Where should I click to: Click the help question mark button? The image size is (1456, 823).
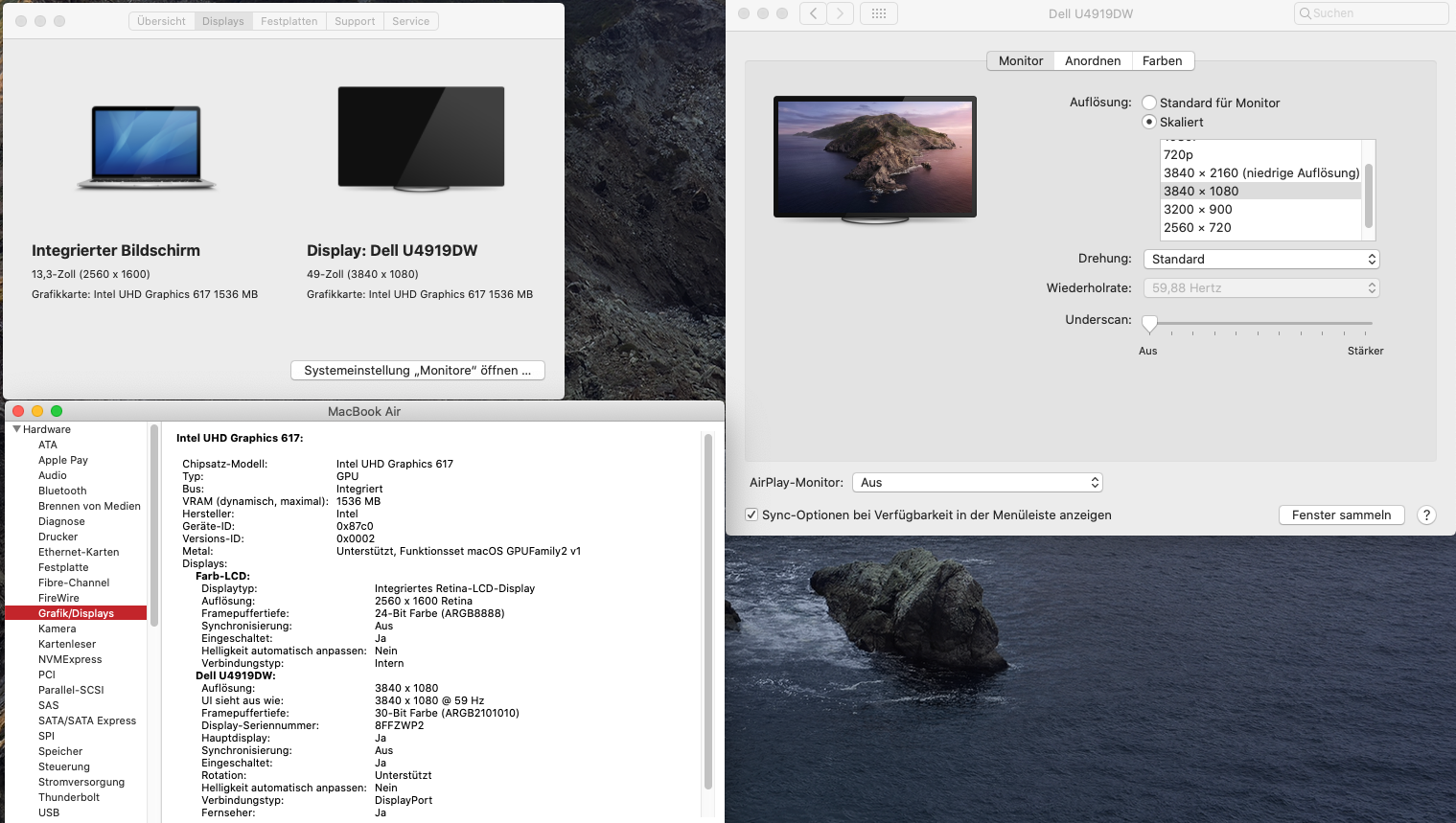(x=1426, y=515)
